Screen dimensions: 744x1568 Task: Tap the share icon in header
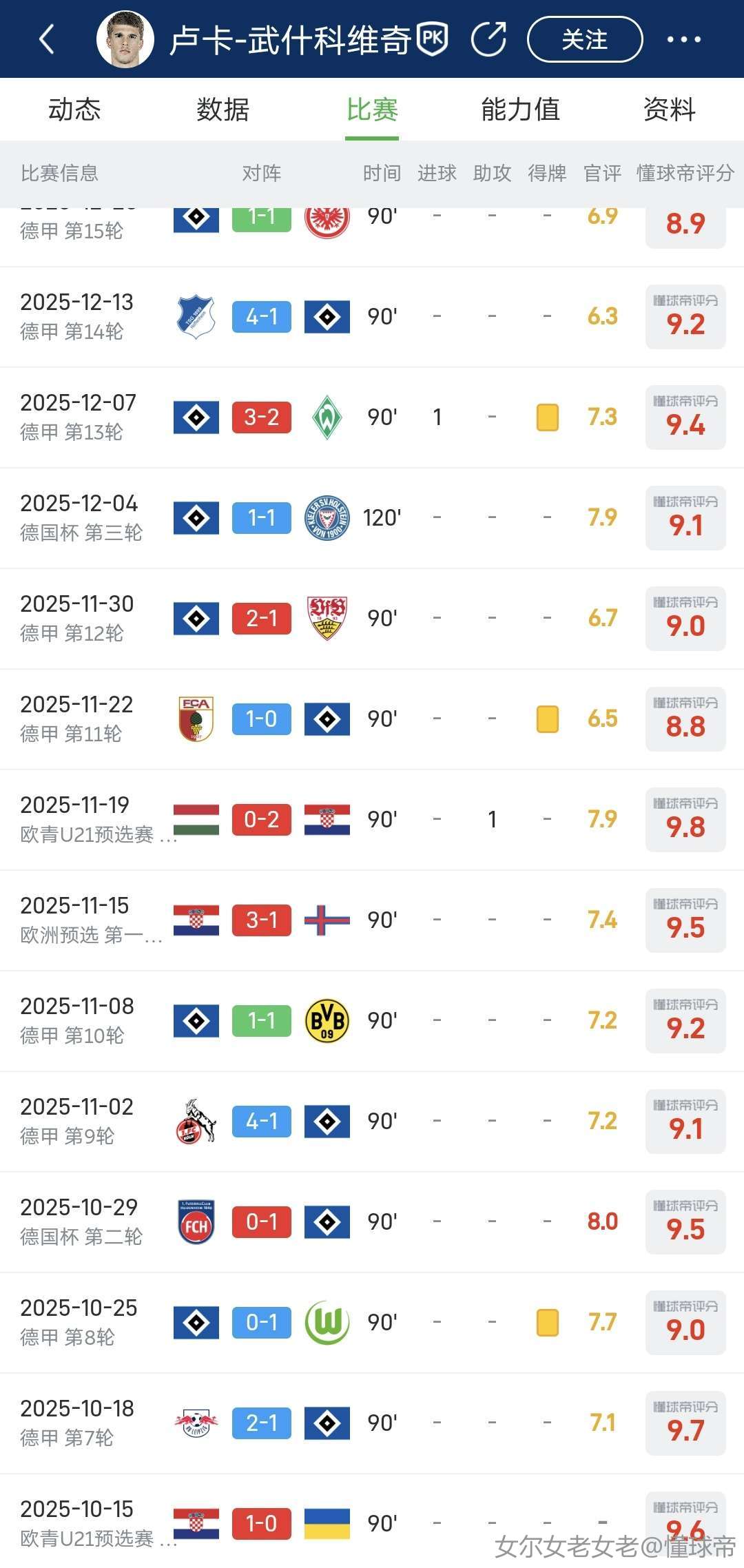[x=488, y=39]
